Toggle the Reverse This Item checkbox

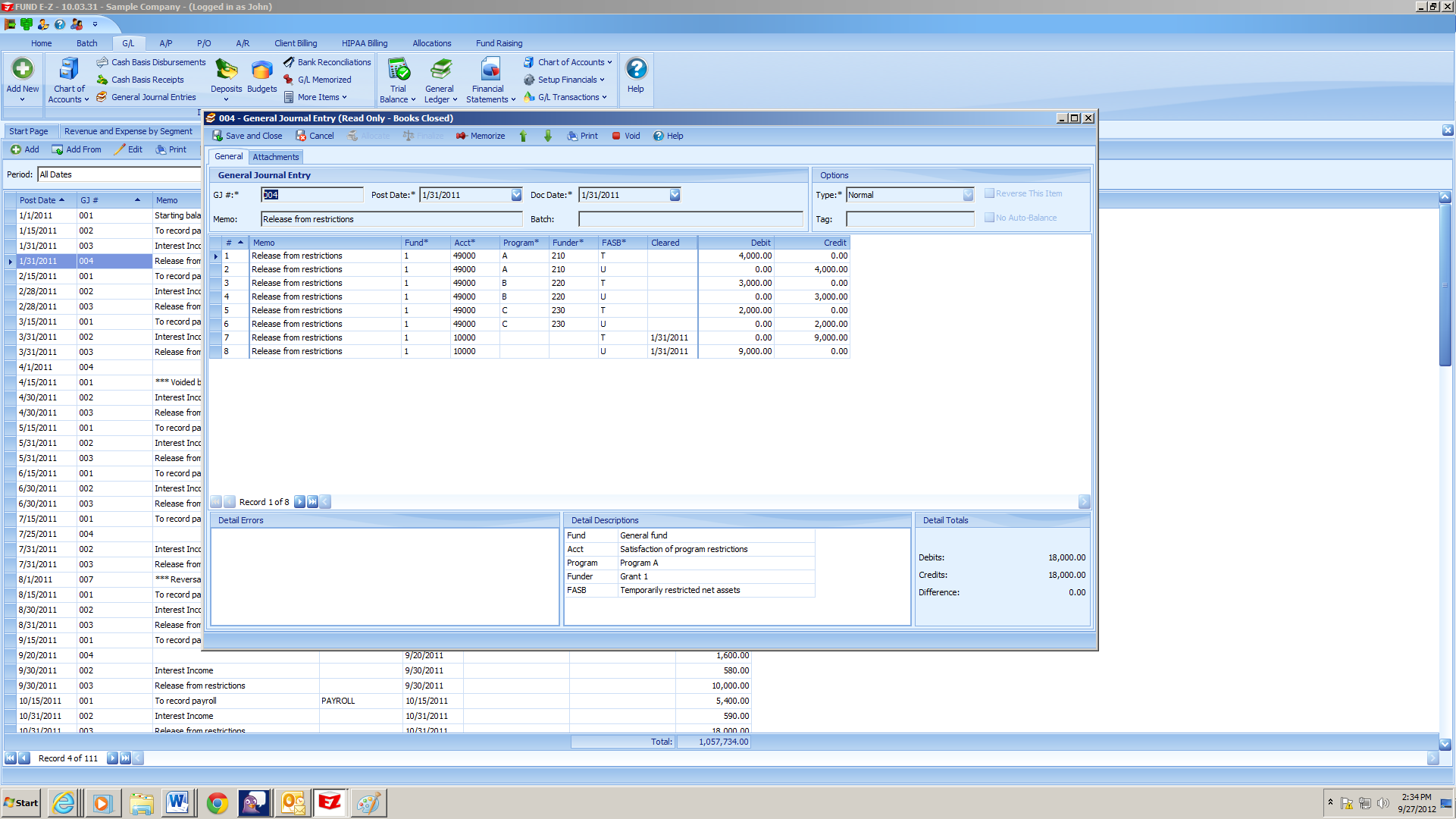(990, 193)
